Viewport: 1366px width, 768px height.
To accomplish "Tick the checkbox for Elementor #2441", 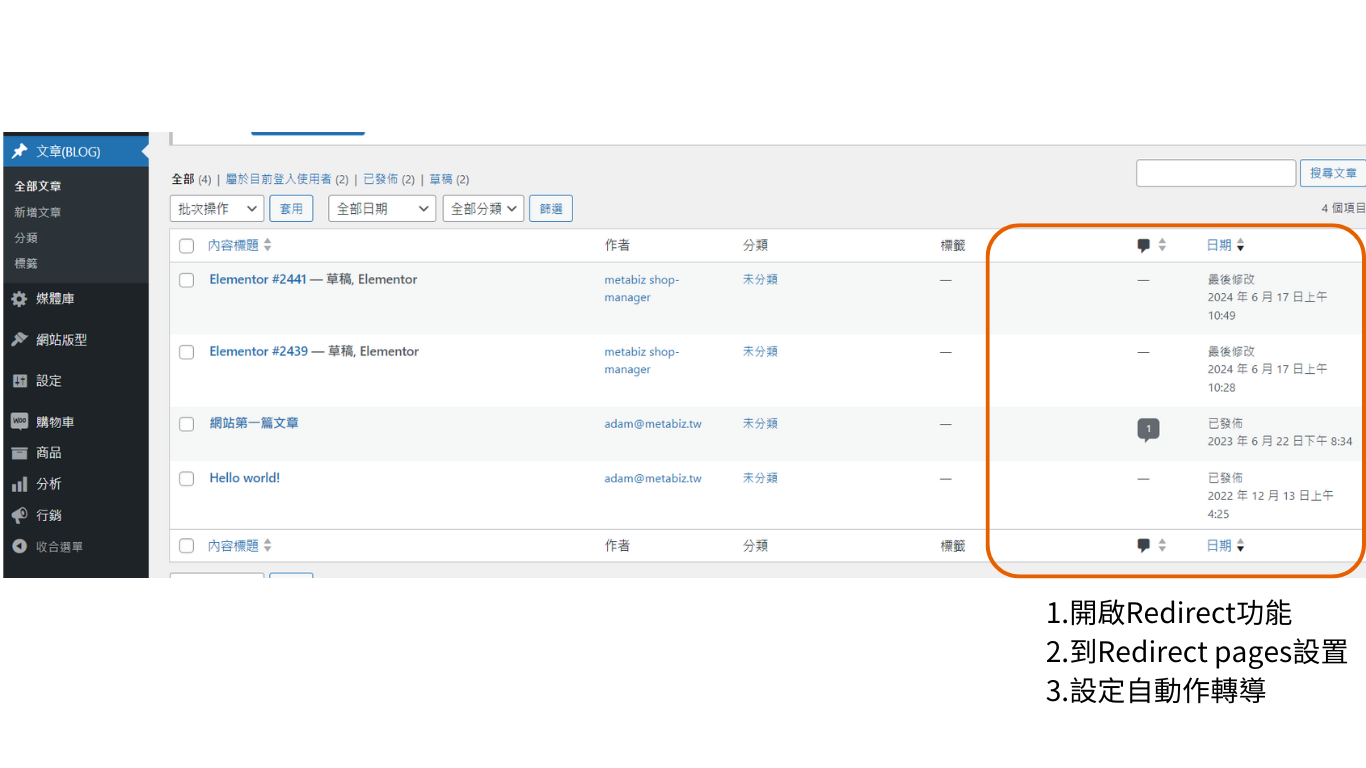I will pos(186,280).
